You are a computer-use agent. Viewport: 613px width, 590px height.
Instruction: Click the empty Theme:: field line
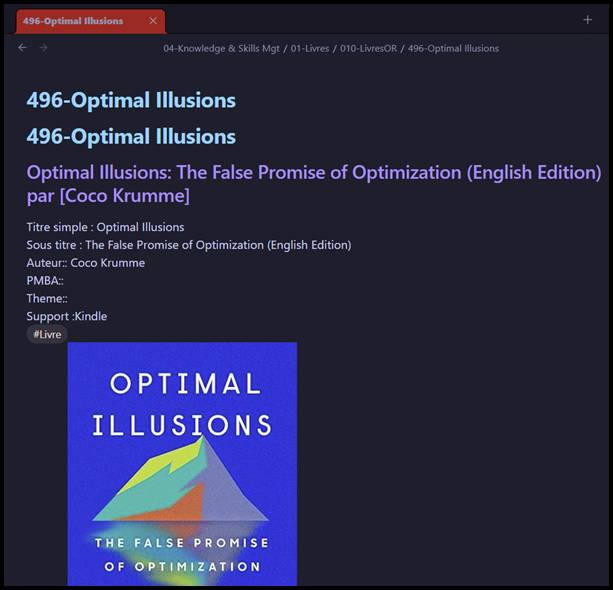(47, 299)
